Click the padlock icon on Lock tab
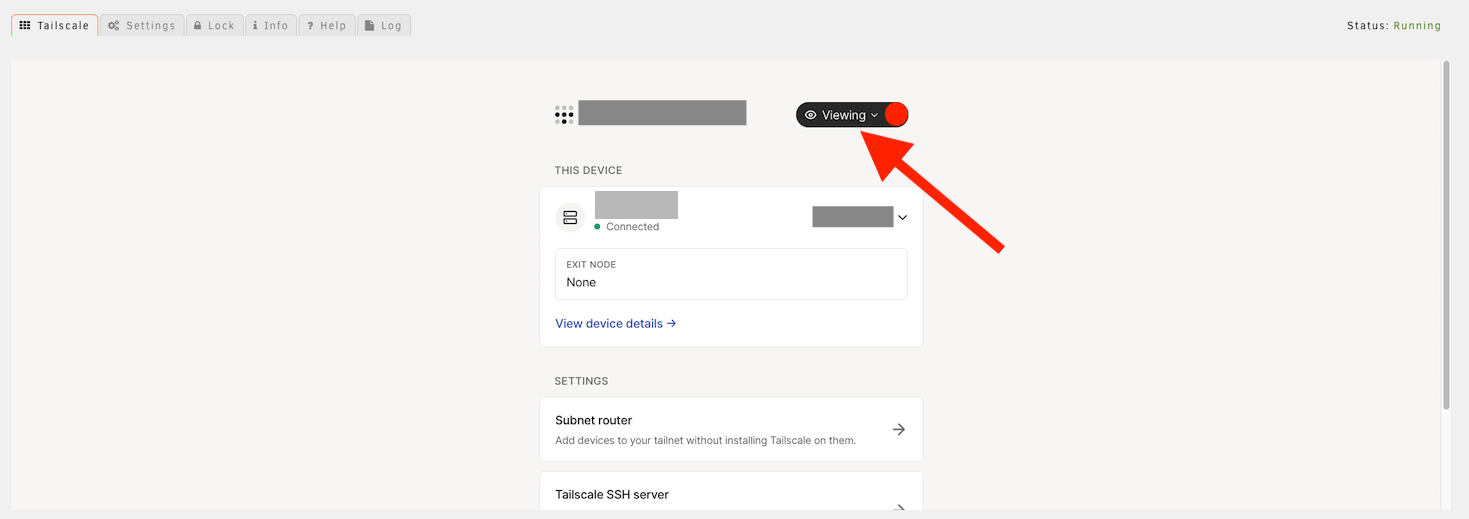1469x519 pixels. pyautogui.click(x=197, y=26)
